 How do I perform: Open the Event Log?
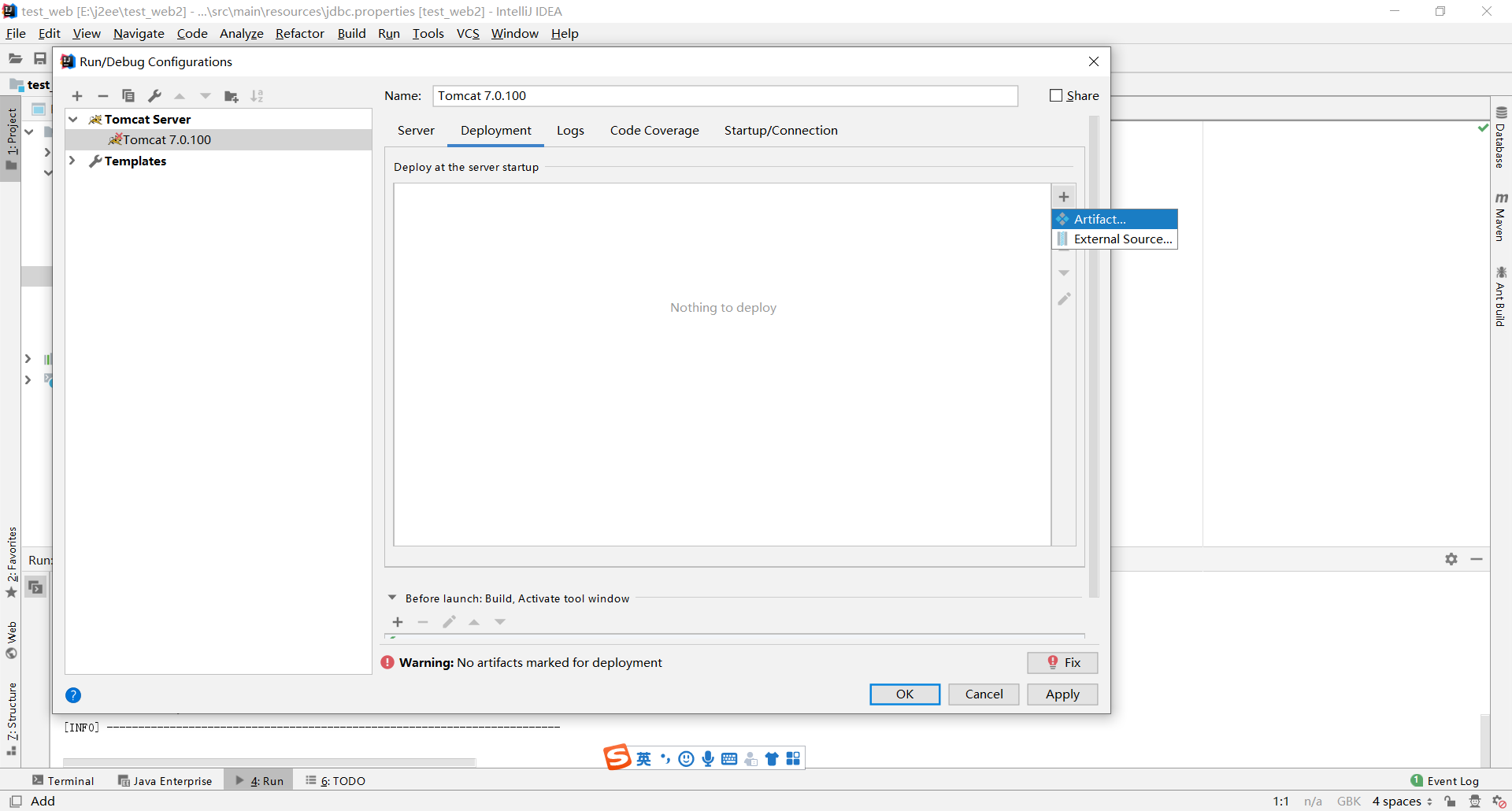coord(1445,780)
